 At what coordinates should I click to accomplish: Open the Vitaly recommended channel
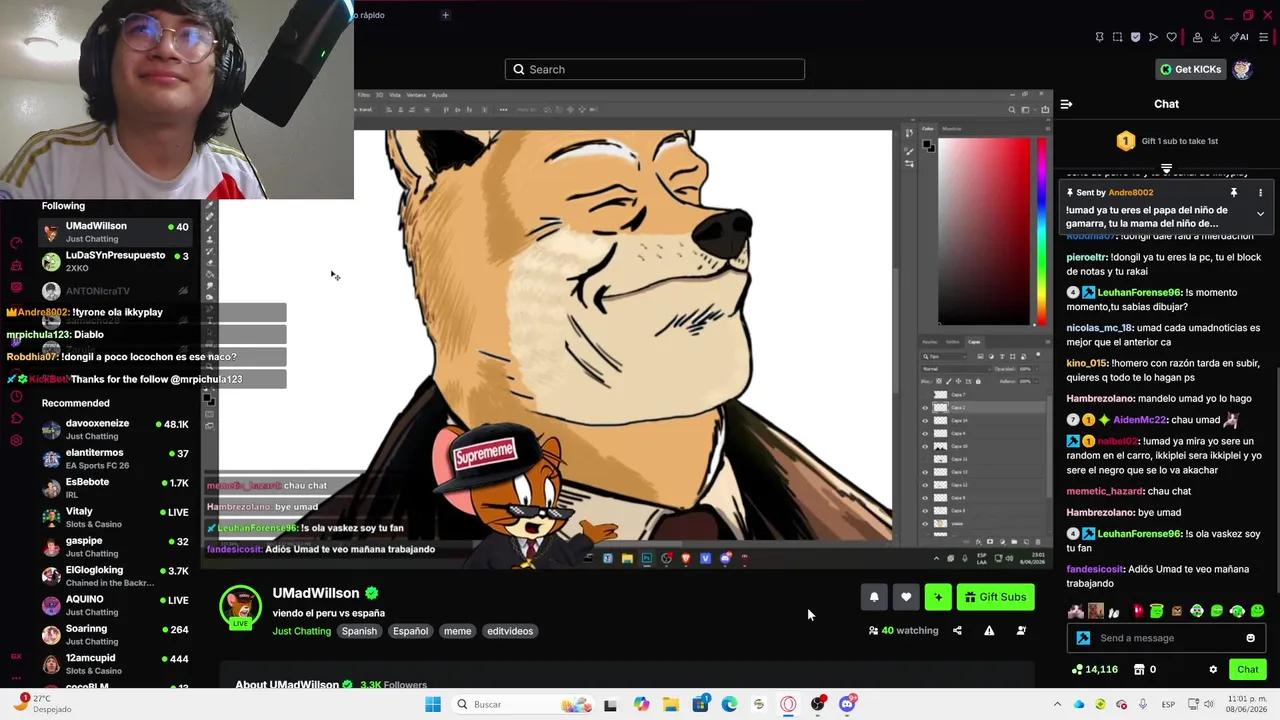click(x=115, y=517)
